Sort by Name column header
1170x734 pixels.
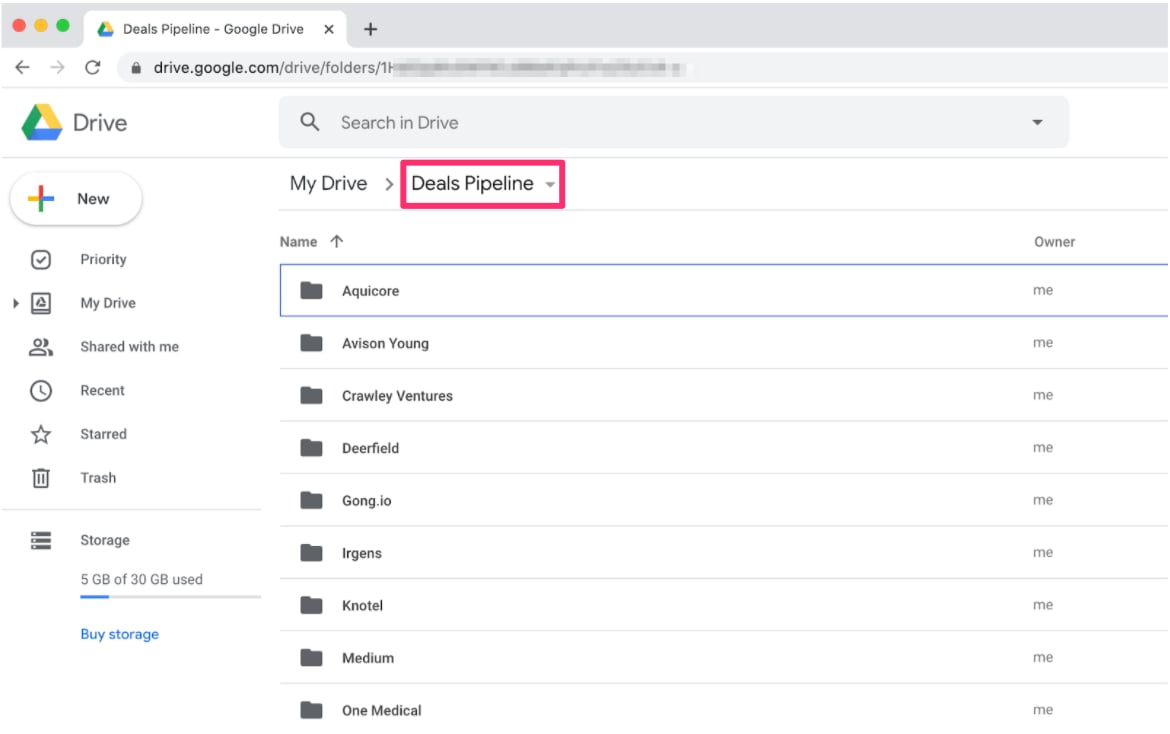coord(298,242)
